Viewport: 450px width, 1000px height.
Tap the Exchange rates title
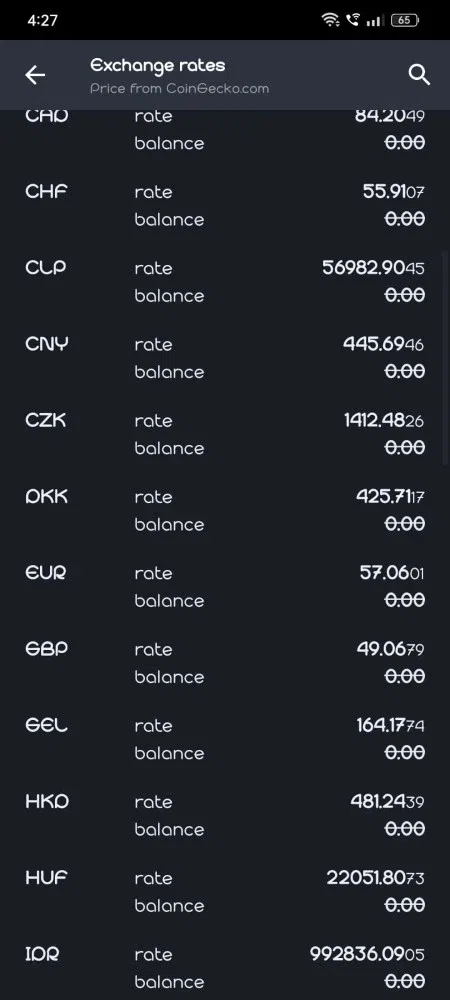[x=157, y=66]
